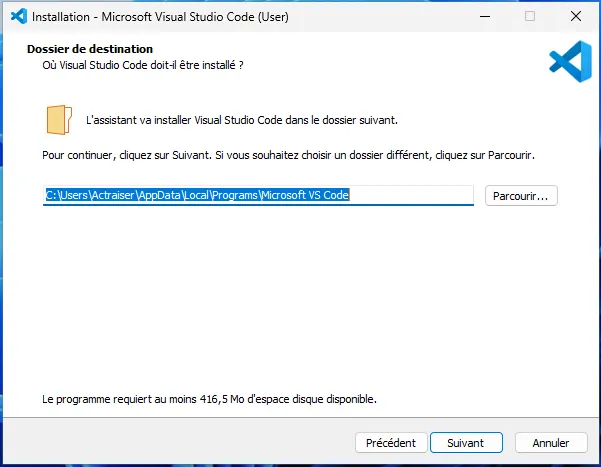
Task: Click the highlighted installation path text
Action: click(196, 196)
